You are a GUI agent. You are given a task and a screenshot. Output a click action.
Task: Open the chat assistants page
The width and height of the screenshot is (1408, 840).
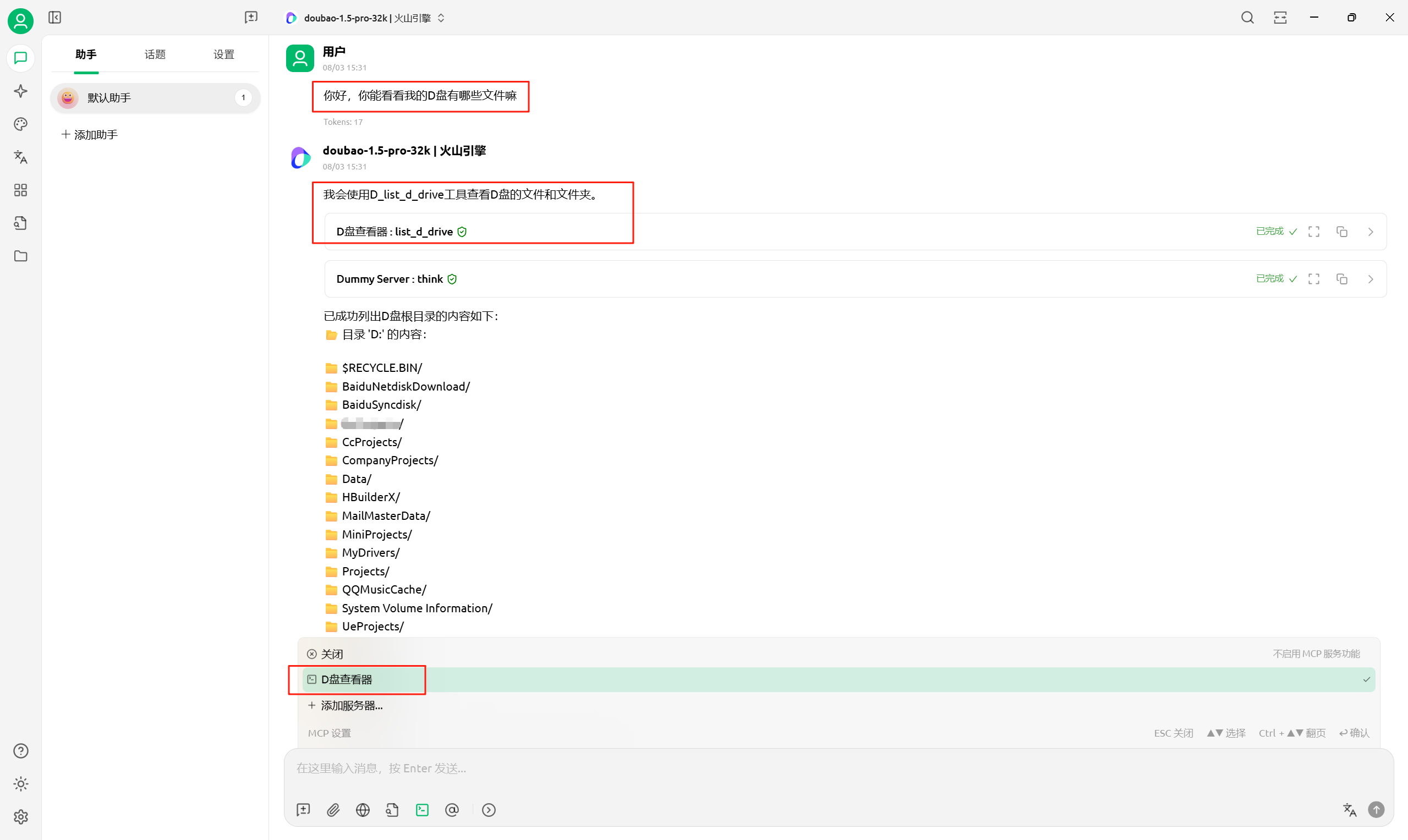[x=20, y=58]
